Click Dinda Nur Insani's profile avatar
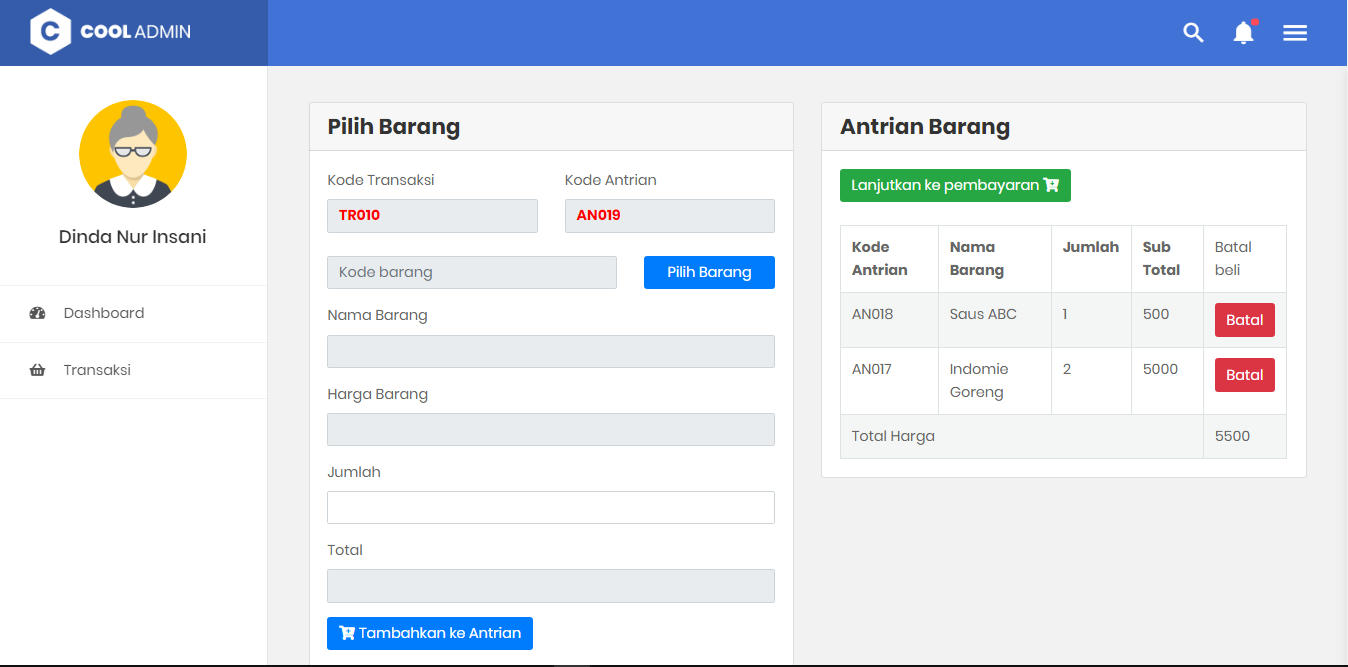The height and width of the screenshot is (667, 1348). pos(132,154)
